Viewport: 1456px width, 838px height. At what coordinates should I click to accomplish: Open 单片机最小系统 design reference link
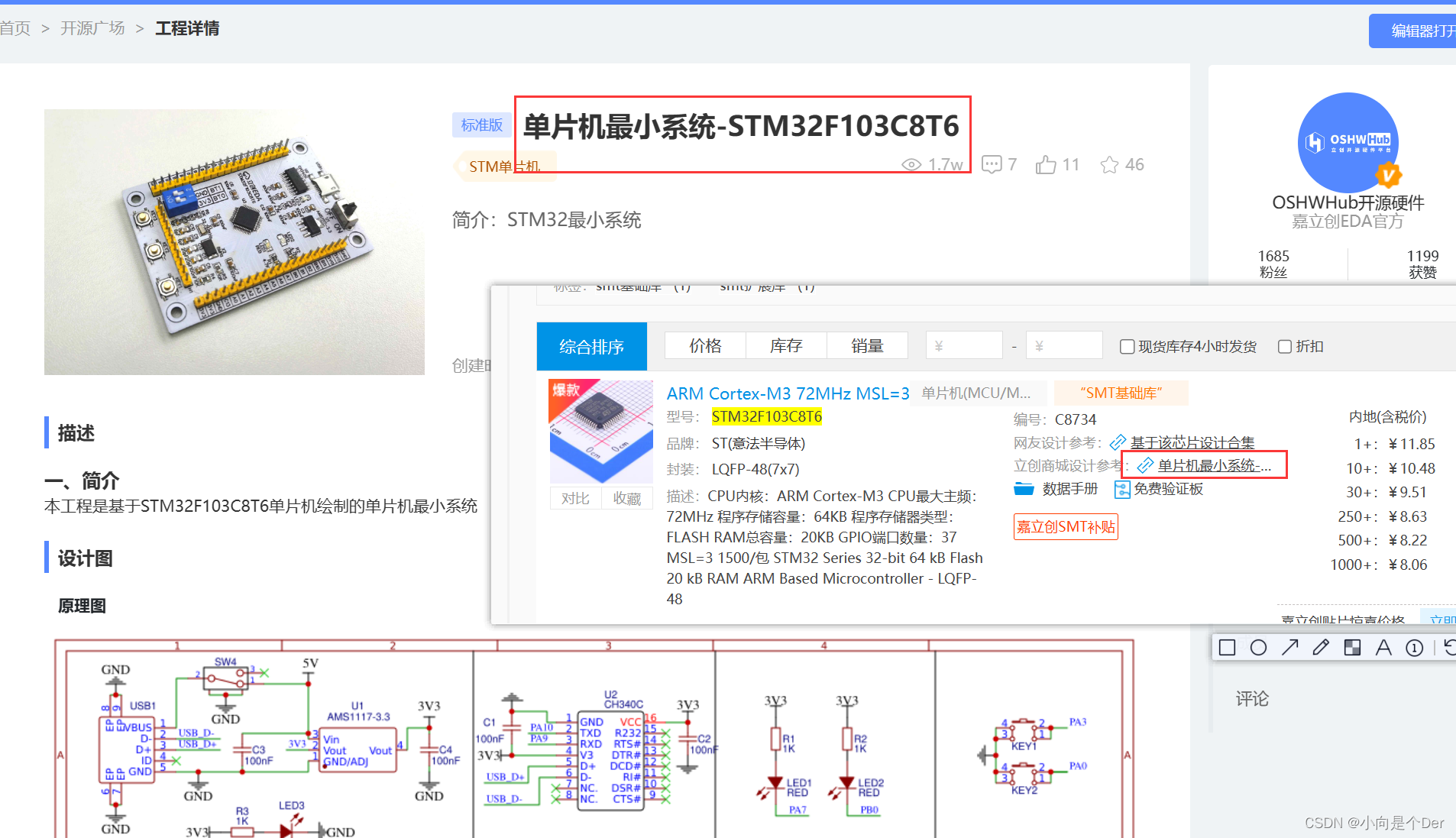(1214, 465)
